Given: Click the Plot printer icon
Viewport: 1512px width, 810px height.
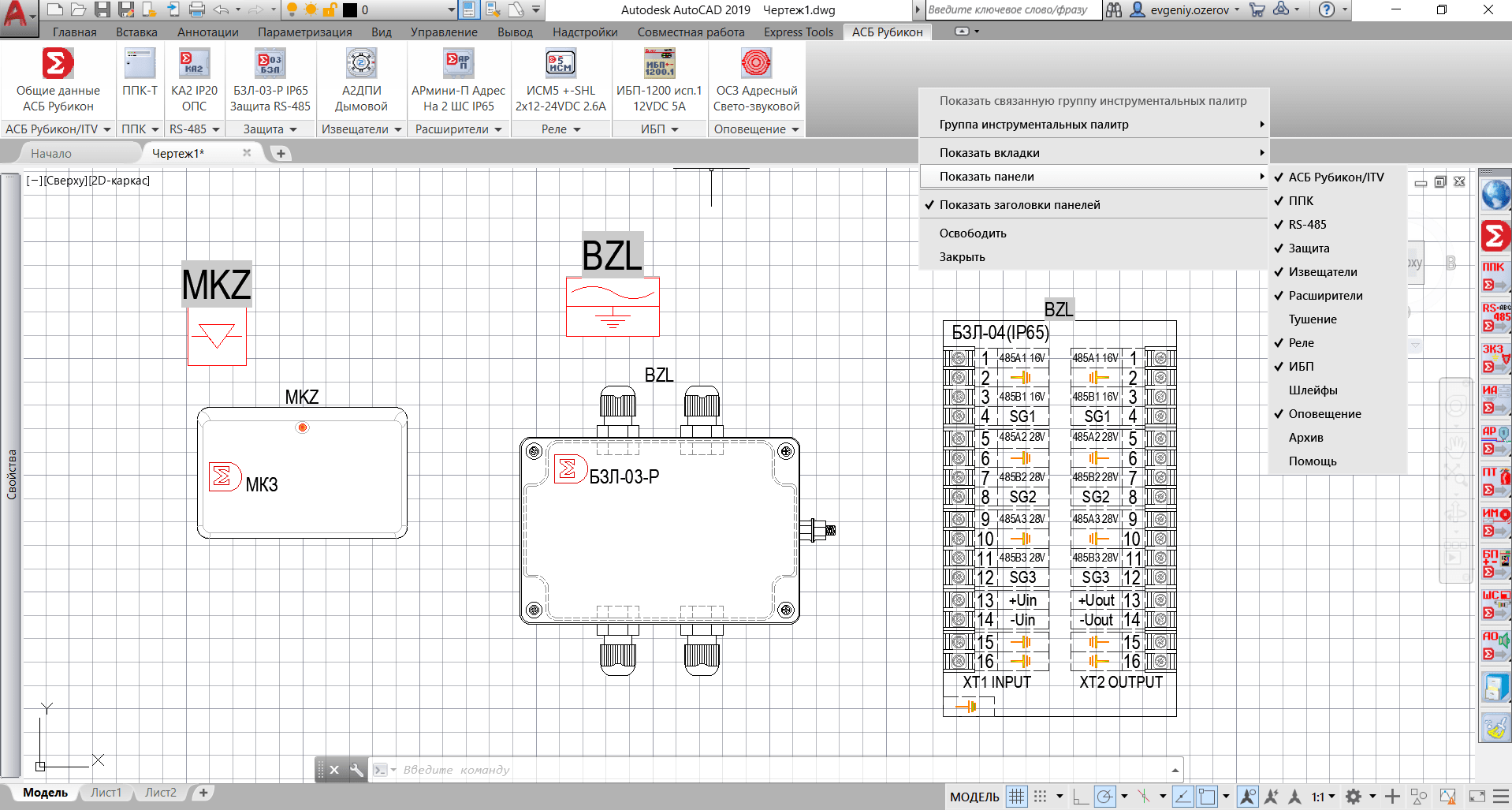Looking at the screenshot, I should pos(197,9).
